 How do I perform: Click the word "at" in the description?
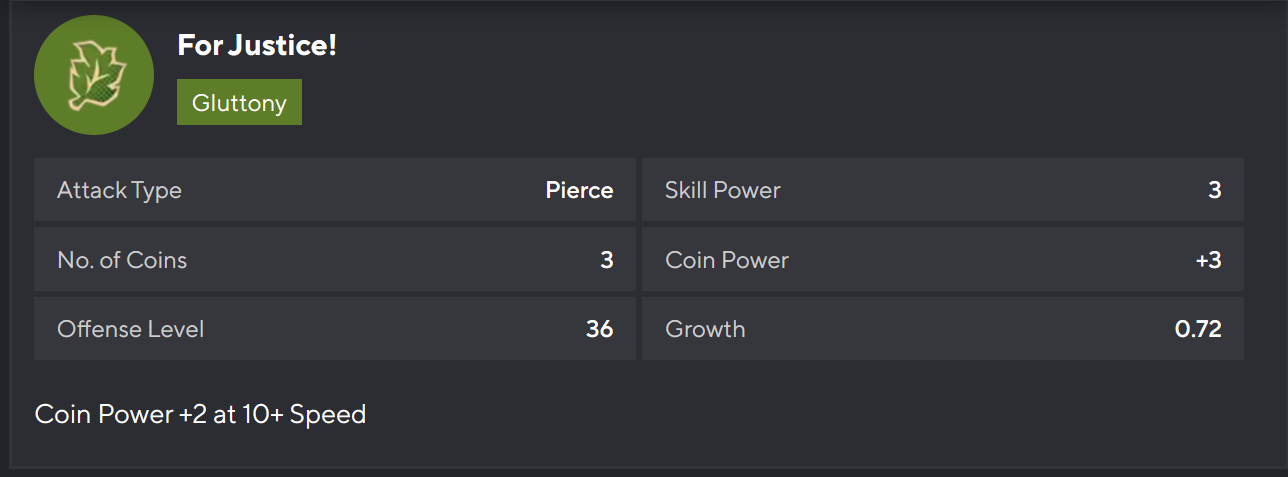[x=224, y=414]
